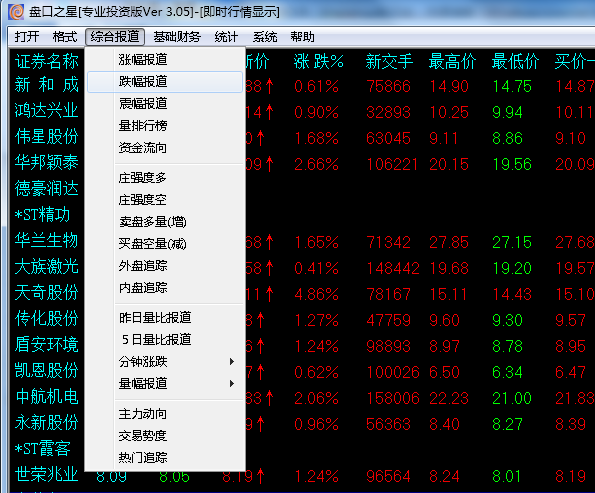Open 外盘追踪 from menu
This screenshot has width=595, height=493.
coord(165,266)
